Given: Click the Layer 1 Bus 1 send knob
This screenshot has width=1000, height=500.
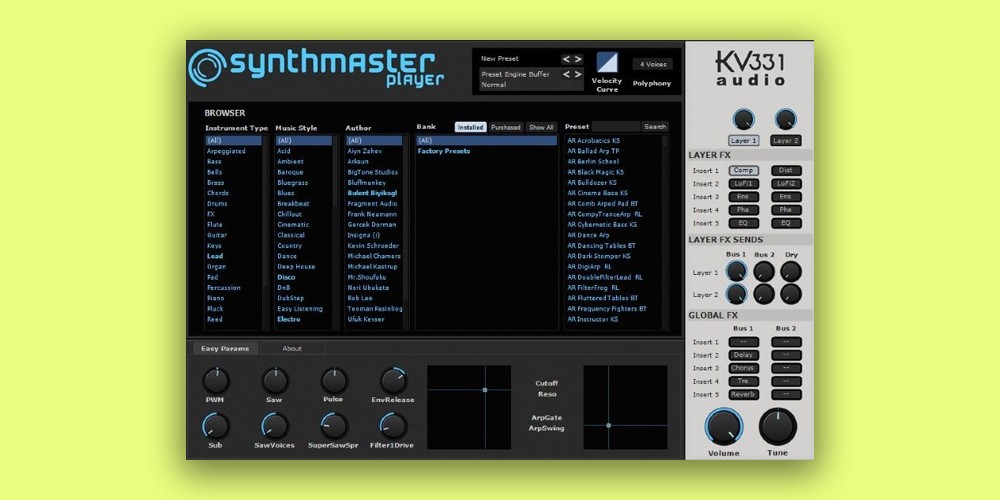Looking at the screenshot, I should coord(736,272).
